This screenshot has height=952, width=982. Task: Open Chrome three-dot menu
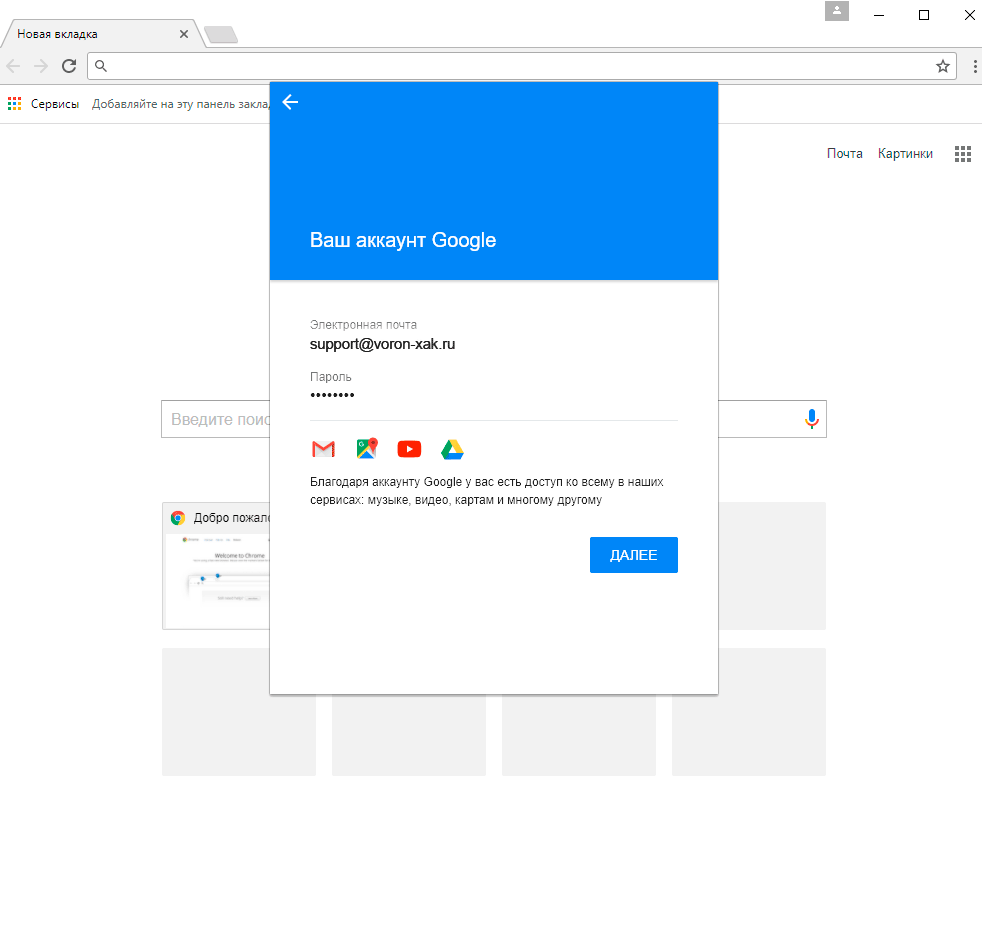[x=975, y=66]
